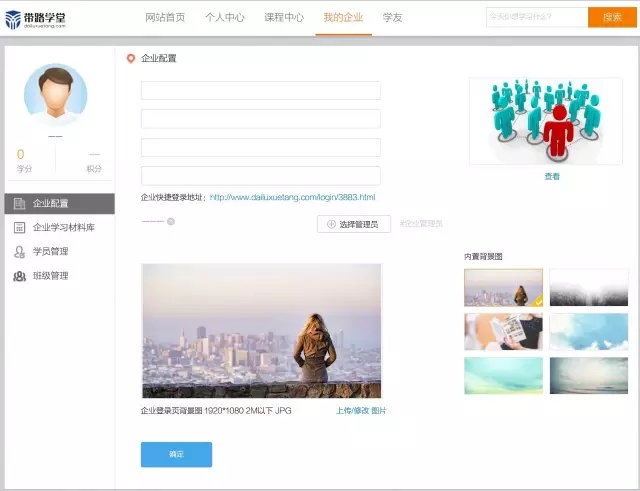640x491 pixels.
Task: Open the enterprise quick login URL link
Action: click(x=292, y=198)
